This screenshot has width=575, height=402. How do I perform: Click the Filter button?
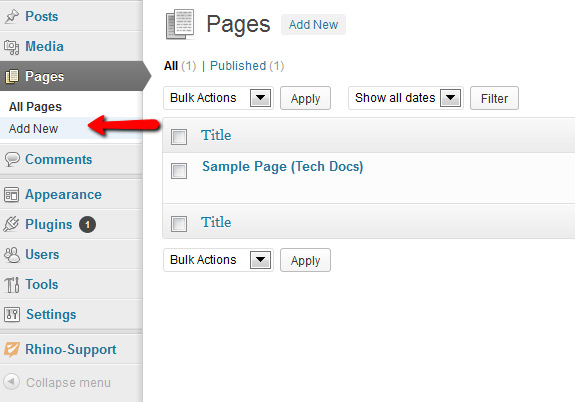pyautogui.click(x=494, y=98)
